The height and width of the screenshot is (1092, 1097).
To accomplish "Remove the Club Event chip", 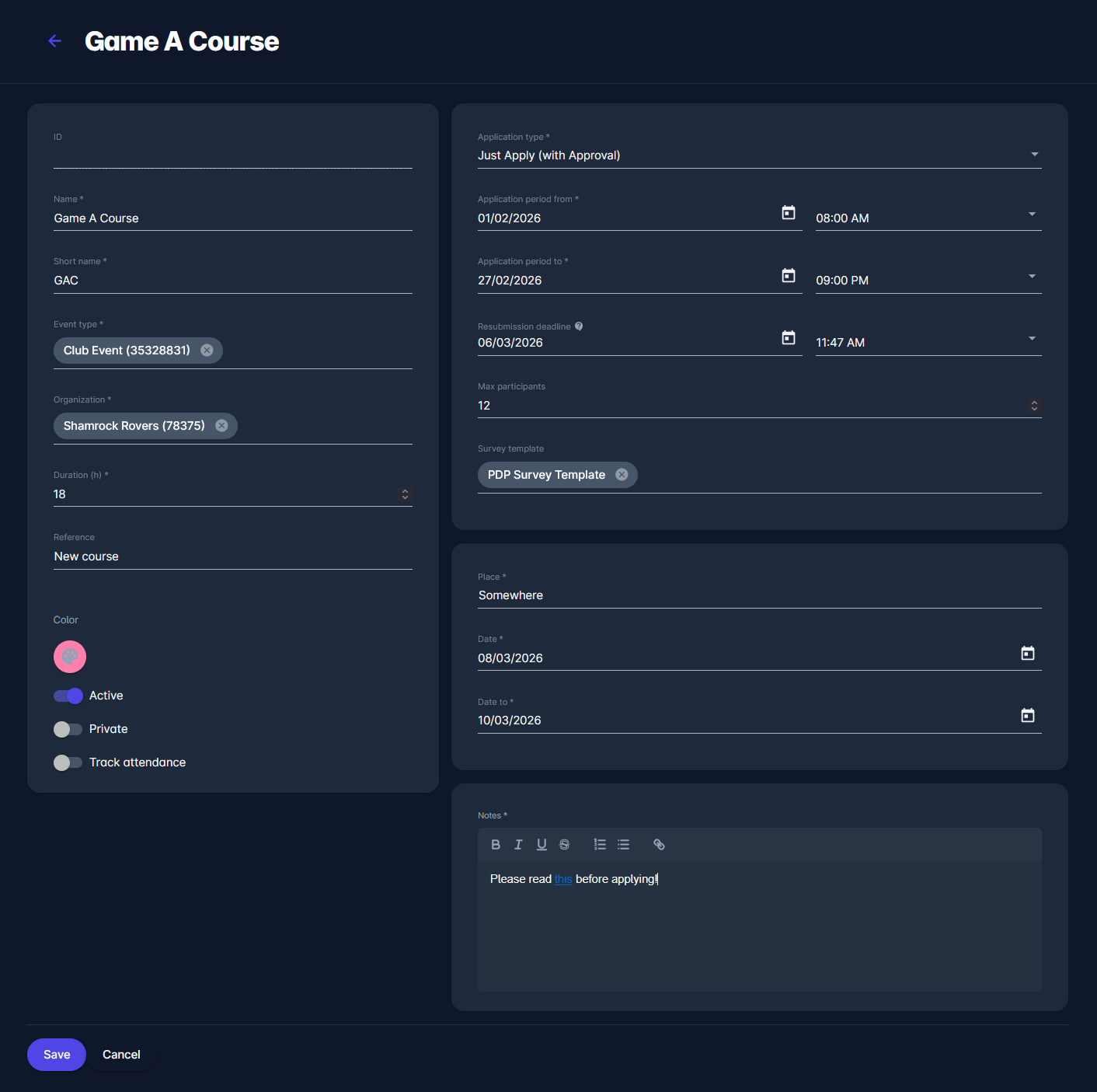I will [x=207, y=351].
